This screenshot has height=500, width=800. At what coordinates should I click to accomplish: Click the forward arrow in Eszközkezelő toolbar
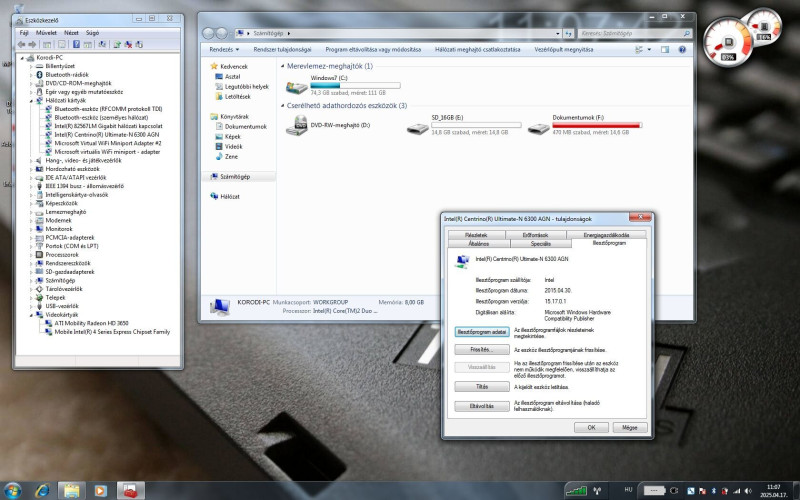pyautogui.click(x=32, y=44)
